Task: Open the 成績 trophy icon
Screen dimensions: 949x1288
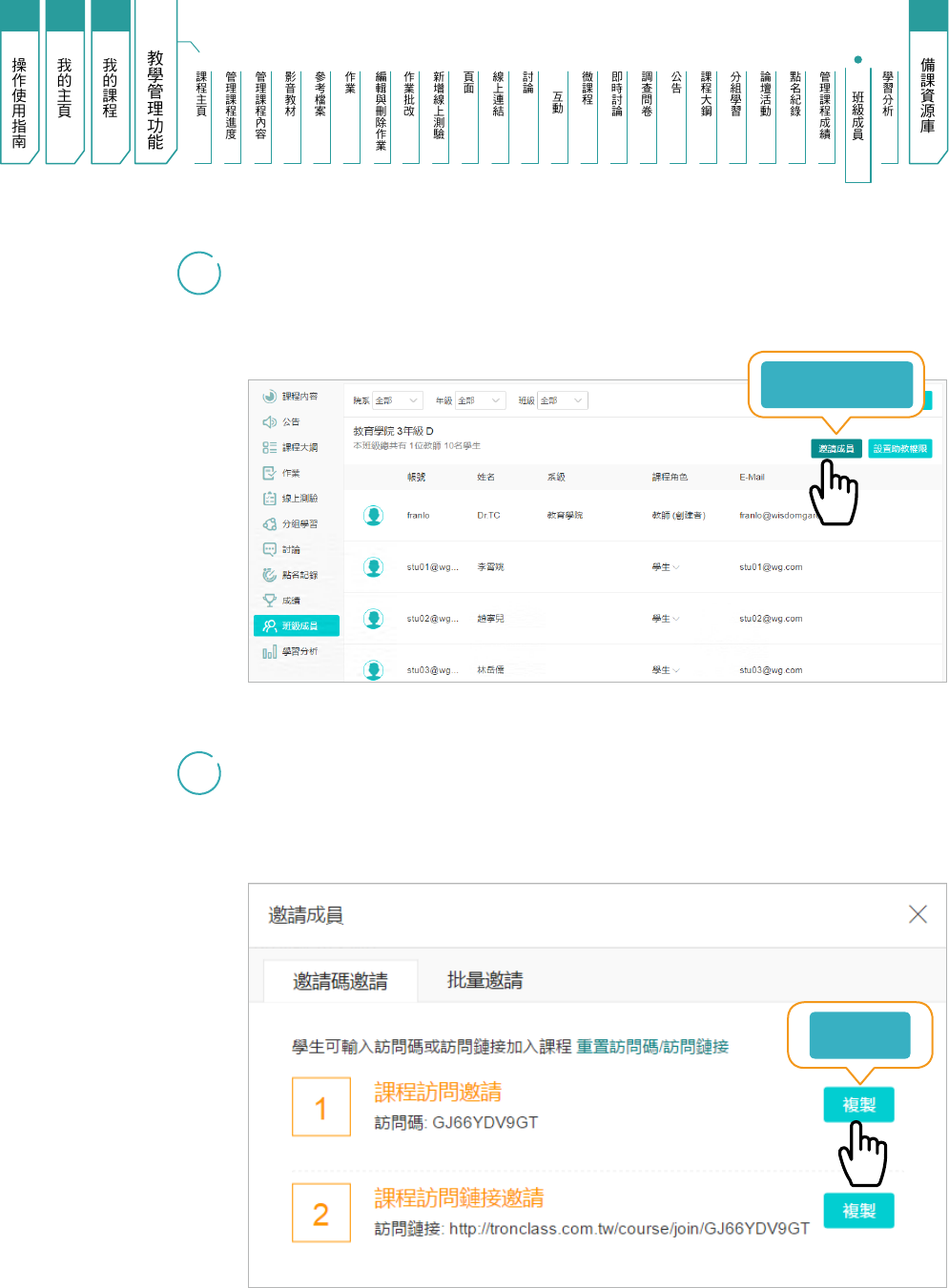Action: (x=270, y=601)
